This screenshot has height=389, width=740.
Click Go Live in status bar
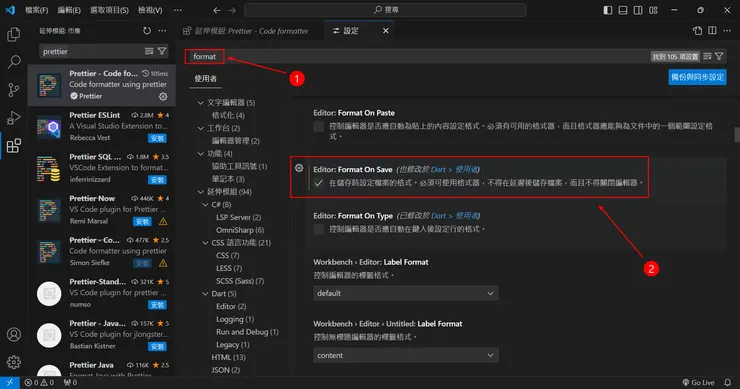pyautogui.click(x=698, y=382)
